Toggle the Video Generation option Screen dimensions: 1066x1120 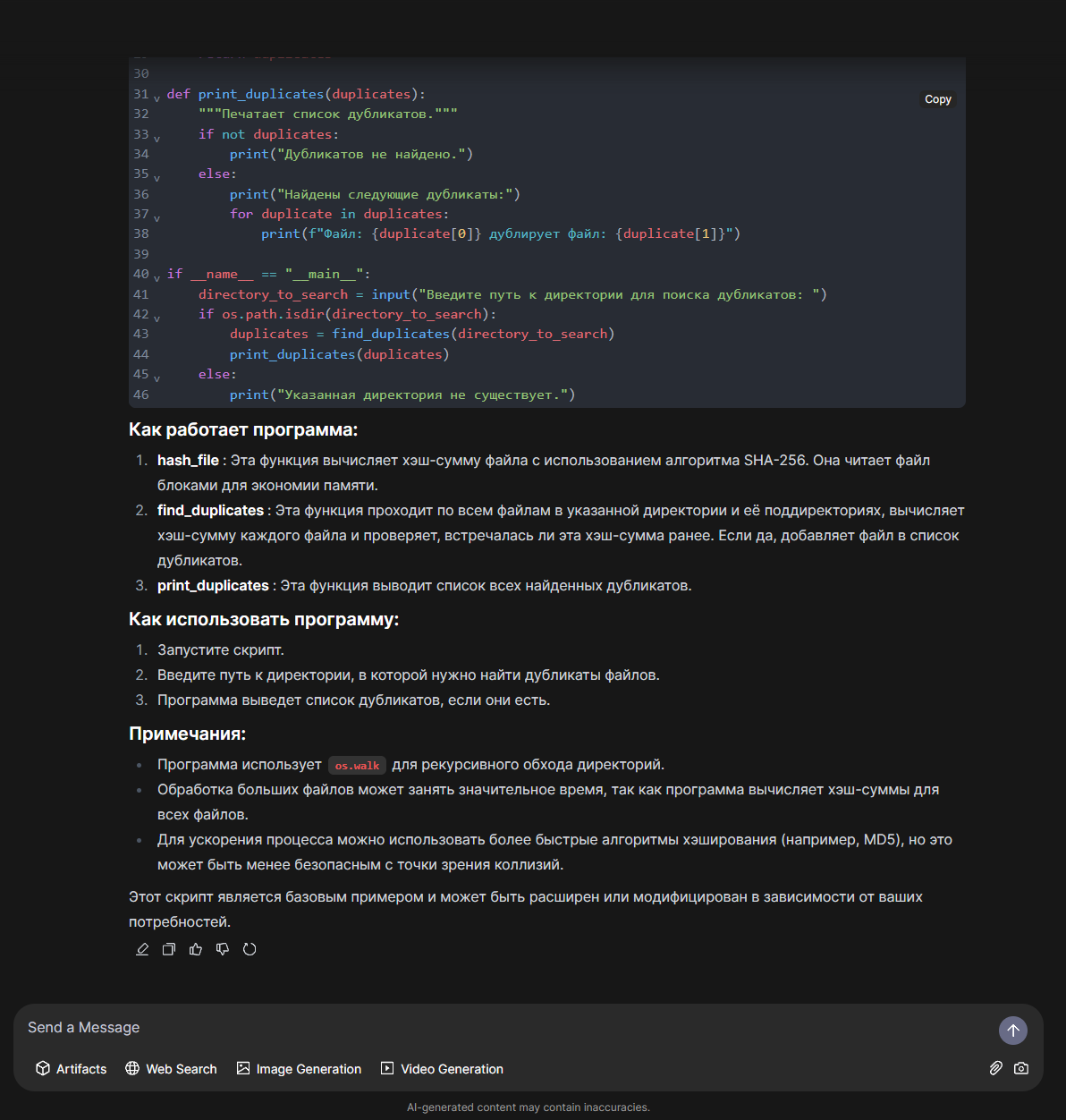(442, 1068)
